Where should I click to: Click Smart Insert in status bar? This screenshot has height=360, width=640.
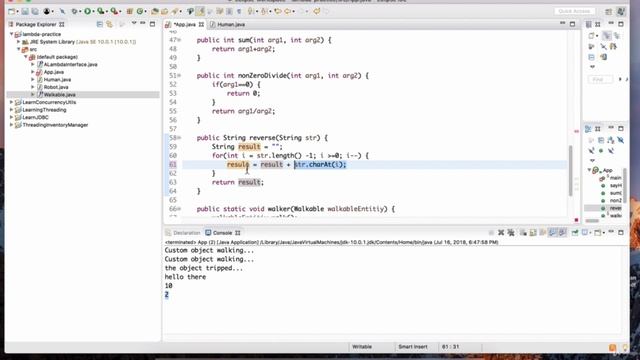point(413,347)
